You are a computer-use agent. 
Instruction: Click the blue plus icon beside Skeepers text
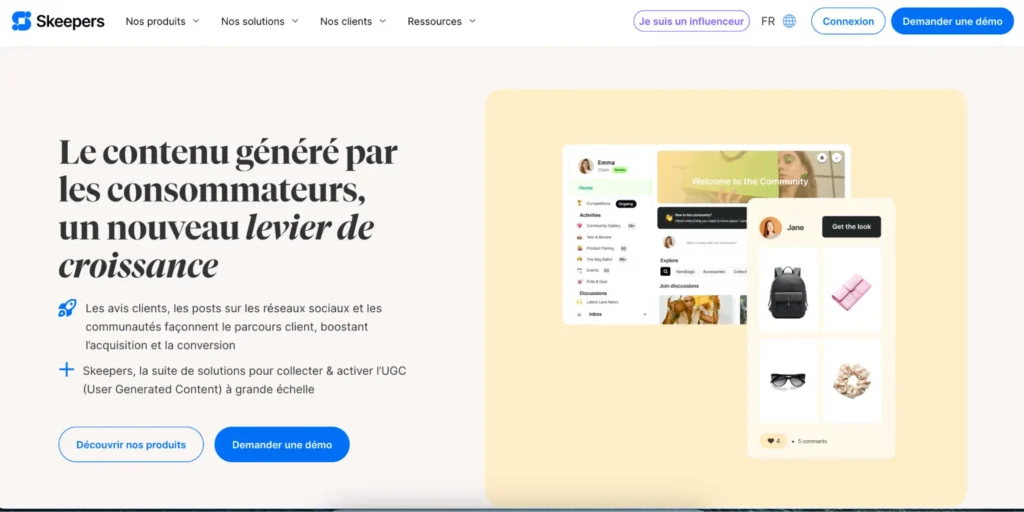tap(67, 370)
